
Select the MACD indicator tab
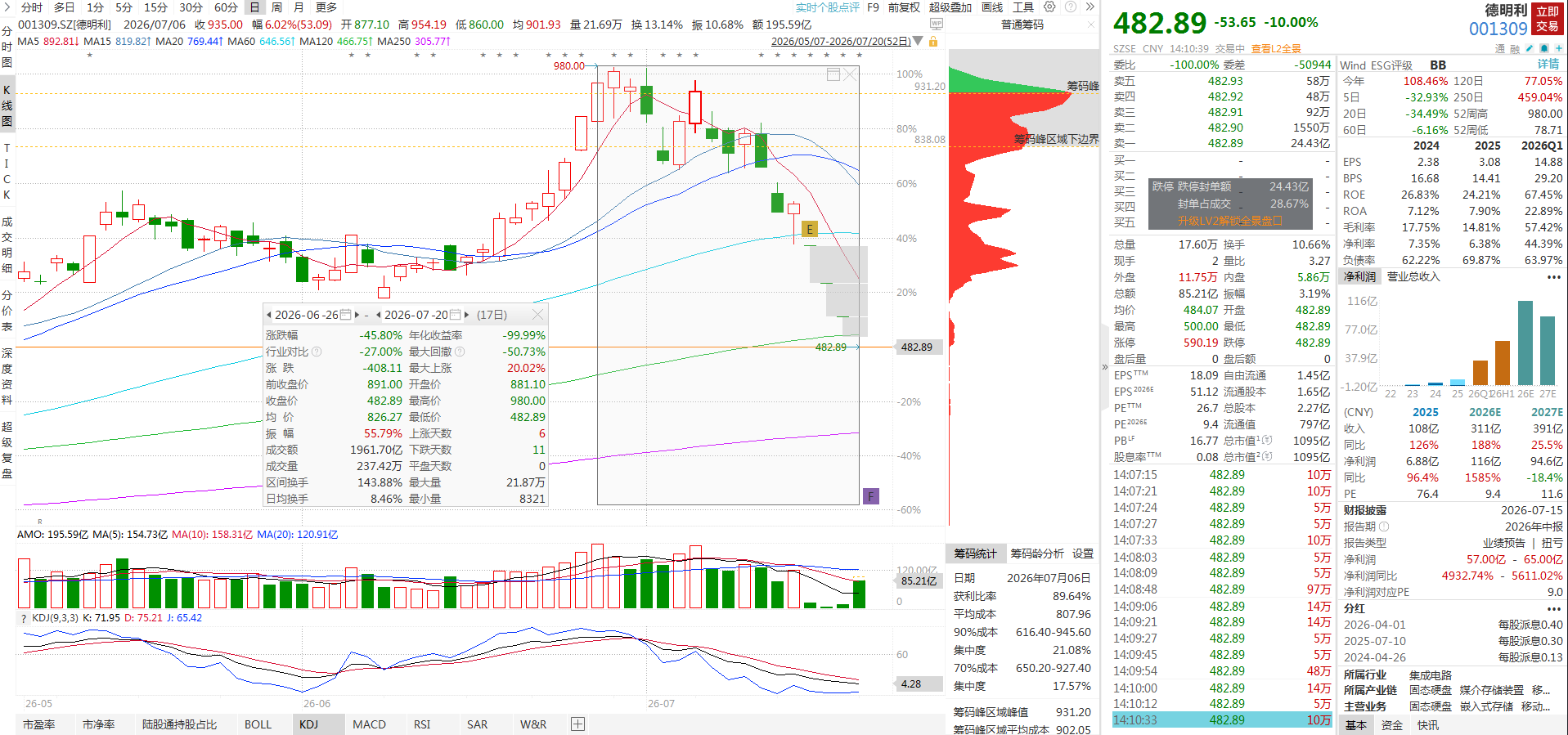[369, 724]
